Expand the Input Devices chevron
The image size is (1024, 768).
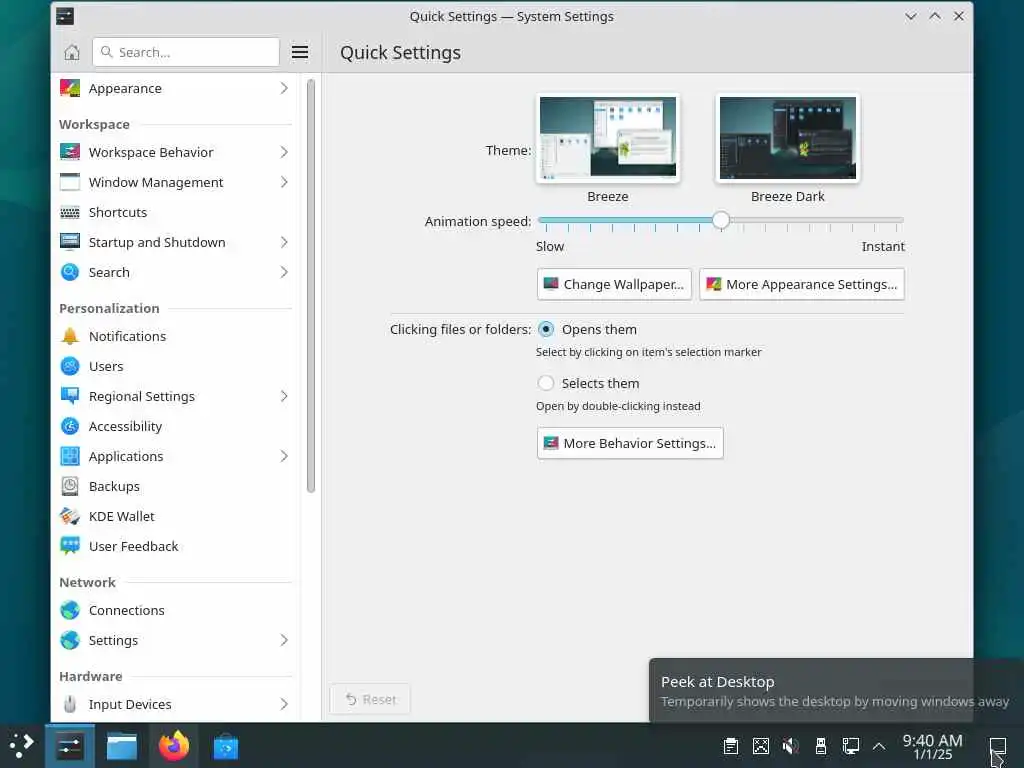coord(284,705)
